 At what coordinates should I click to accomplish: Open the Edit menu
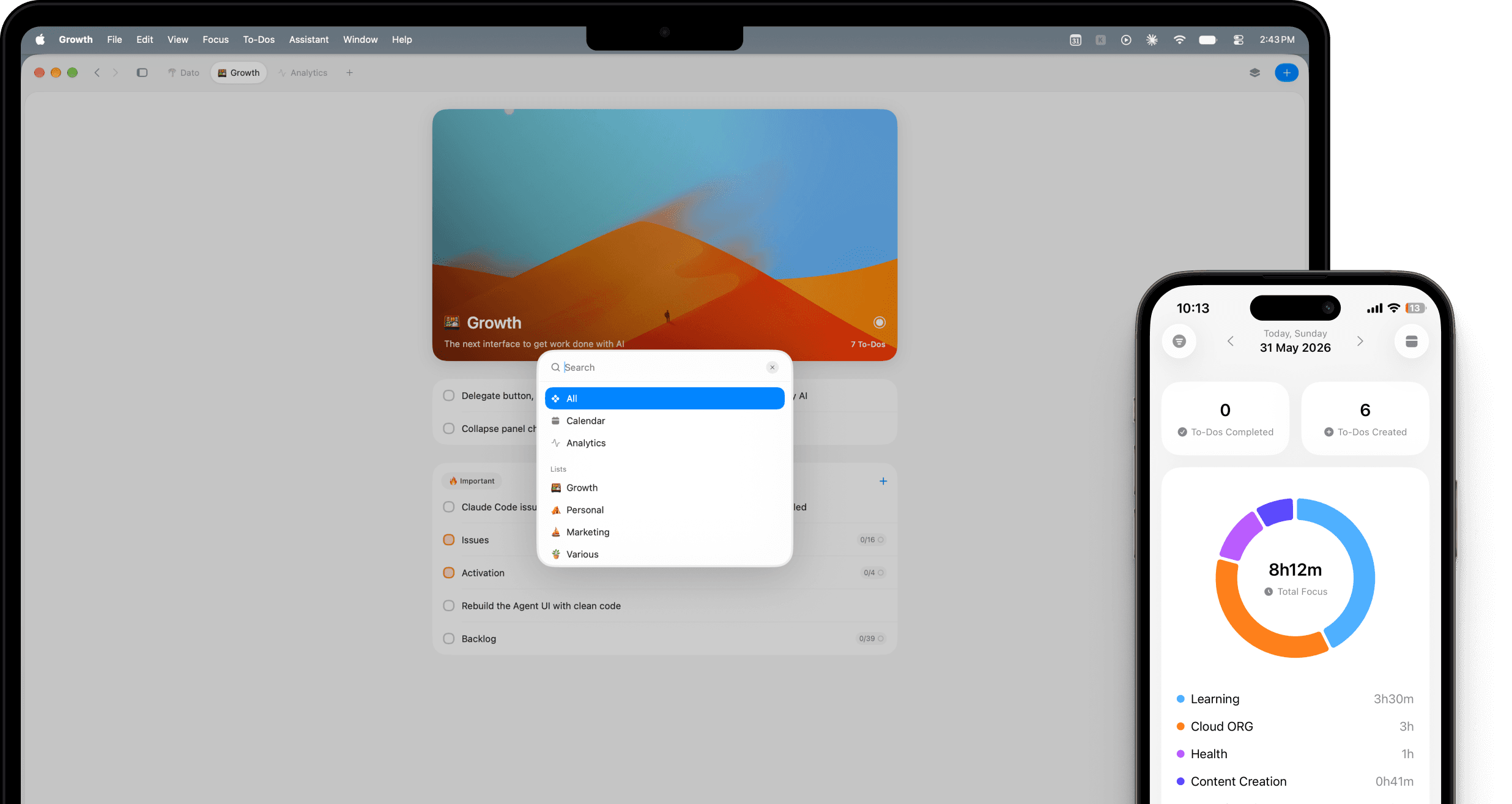[144, 39]
